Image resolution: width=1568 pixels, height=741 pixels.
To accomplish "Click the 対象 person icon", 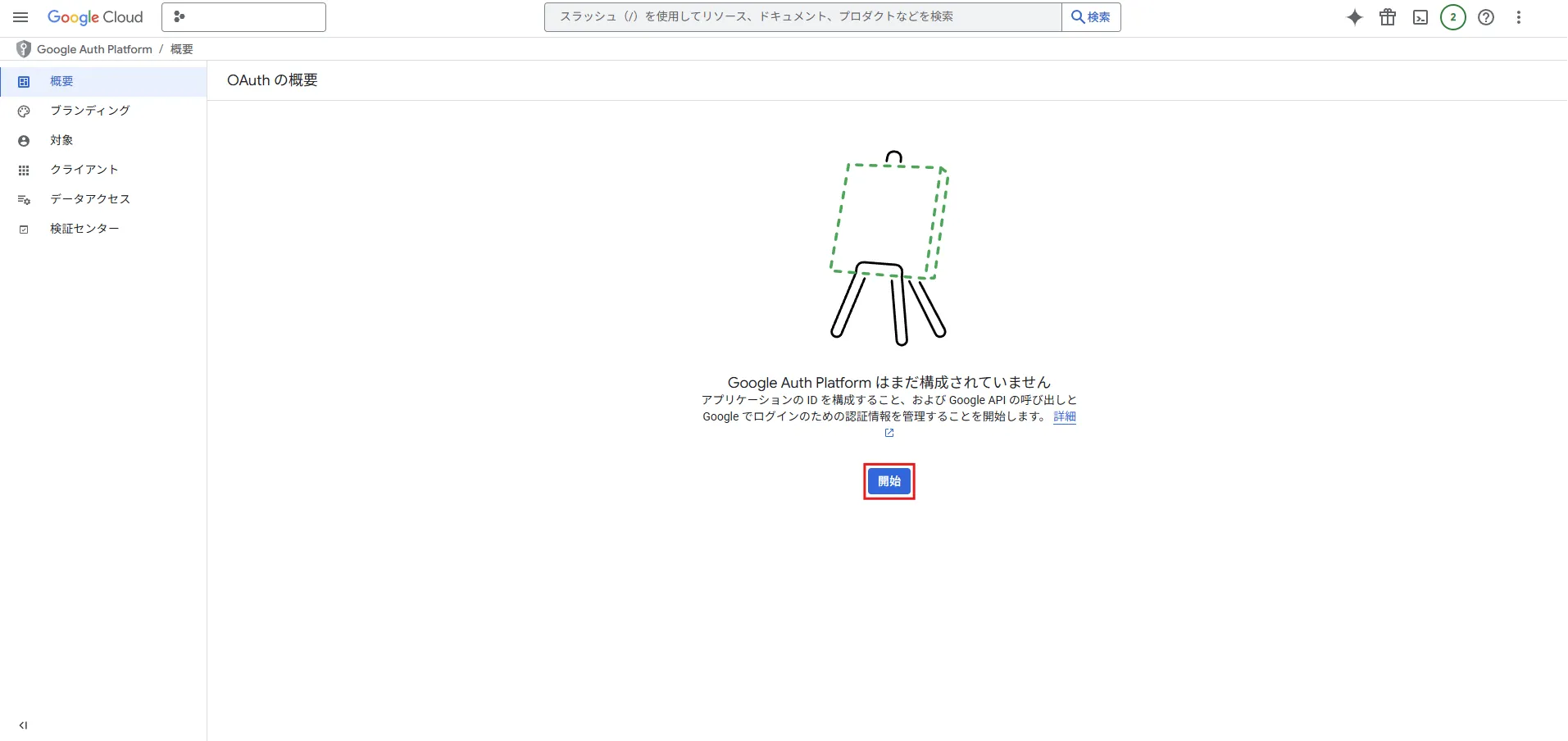I will coord(24,141).
